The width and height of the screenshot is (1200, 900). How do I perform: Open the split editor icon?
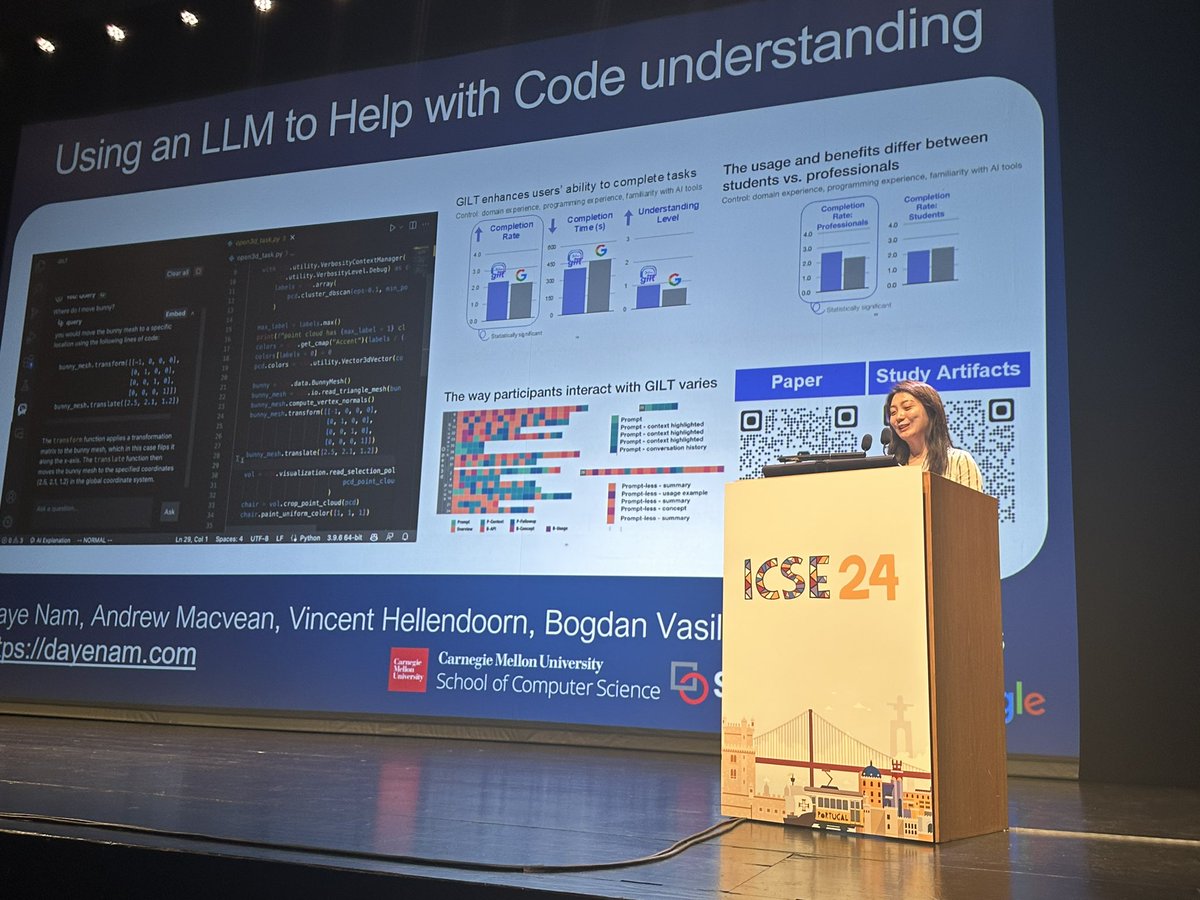(412, 226)
